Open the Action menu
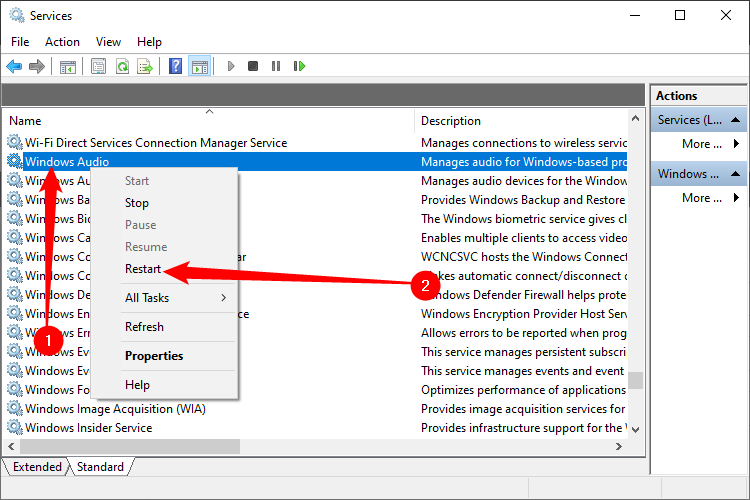This screenshot has width=750, height=500. pyautogui.click(x=62, y=42)
